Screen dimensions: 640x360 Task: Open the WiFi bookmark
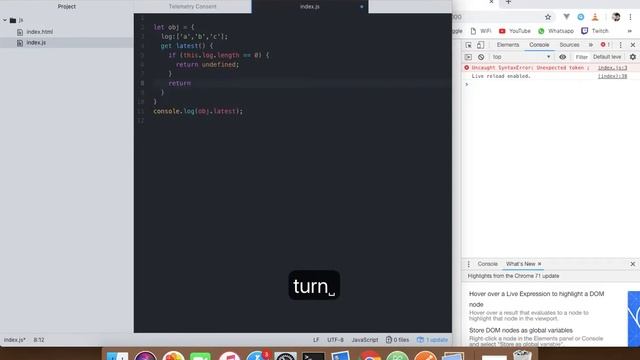coord(481,31)
